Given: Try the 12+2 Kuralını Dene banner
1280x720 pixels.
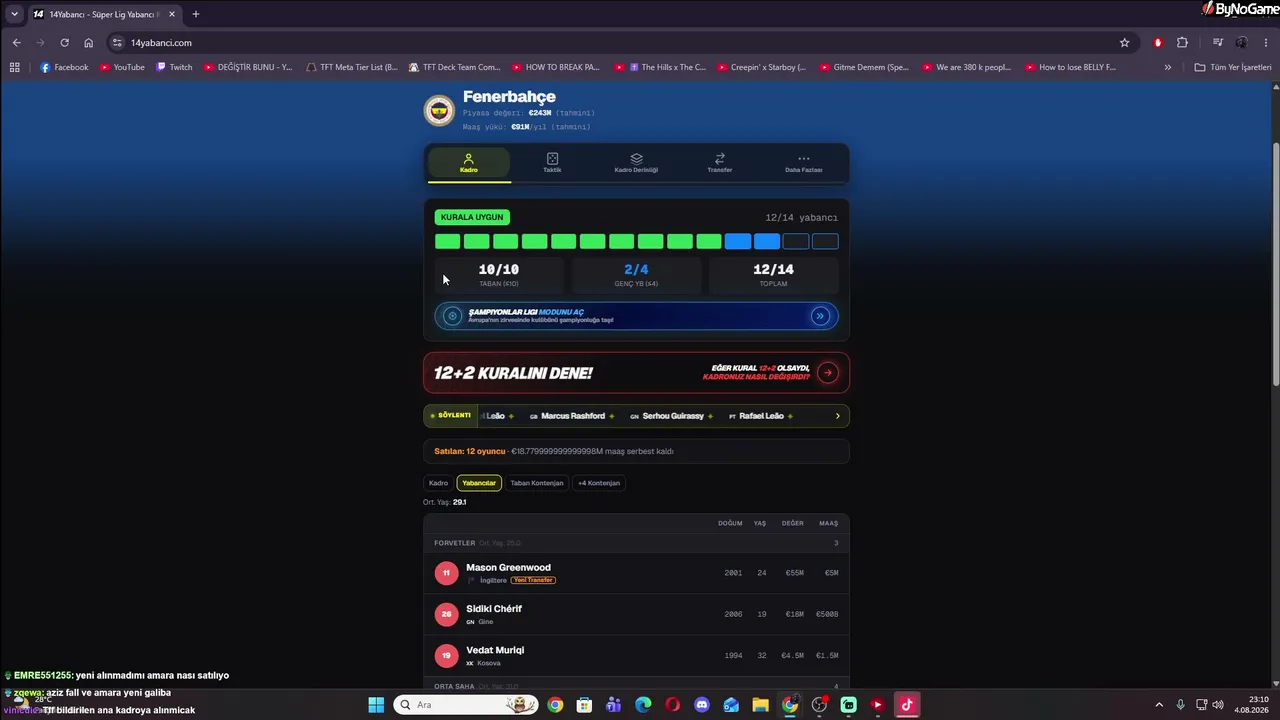Looking at the screenshot, I should coord(636,373).
